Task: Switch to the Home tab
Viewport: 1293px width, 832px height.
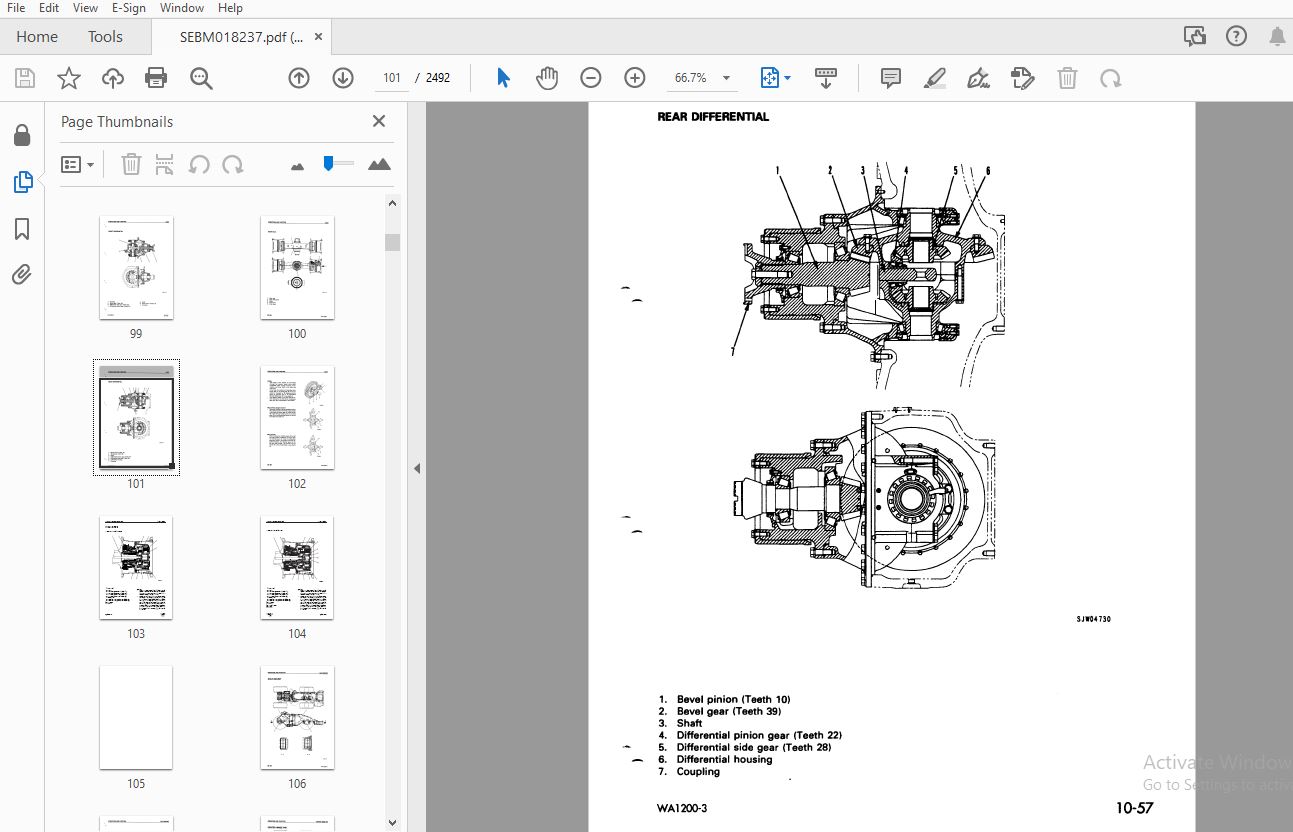Action: tap(37, 37)
